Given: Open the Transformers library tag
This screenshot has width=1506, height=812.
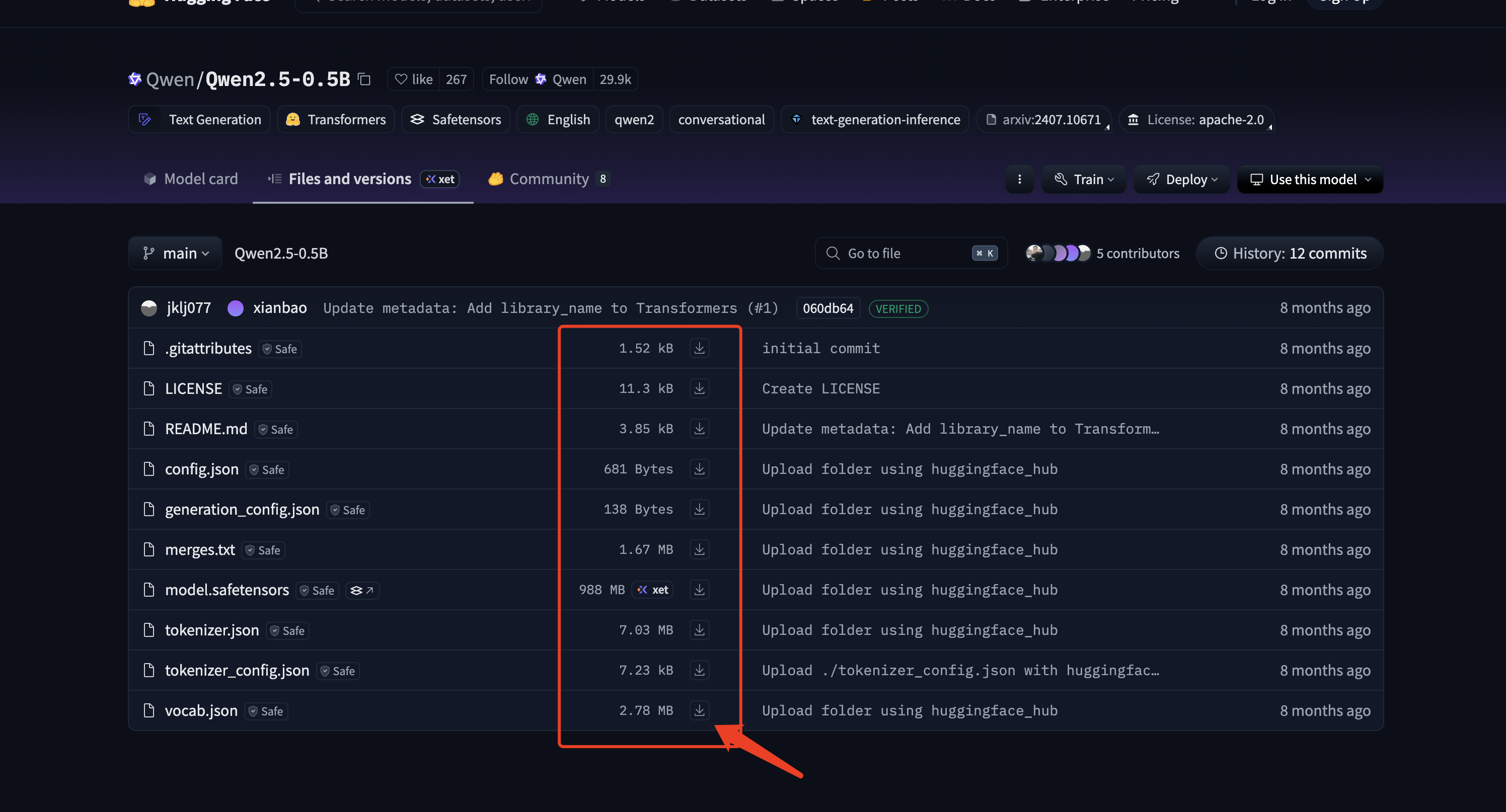Looking at the screenshot, I should click(336, 120).
